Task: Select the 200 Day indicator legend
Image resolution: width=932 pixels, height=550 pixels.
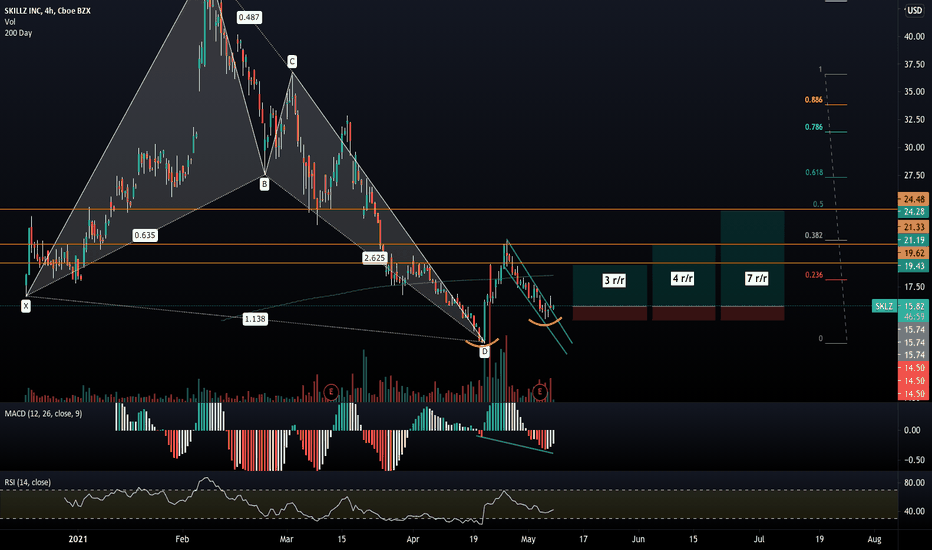Action: click(x=18, y=33)
